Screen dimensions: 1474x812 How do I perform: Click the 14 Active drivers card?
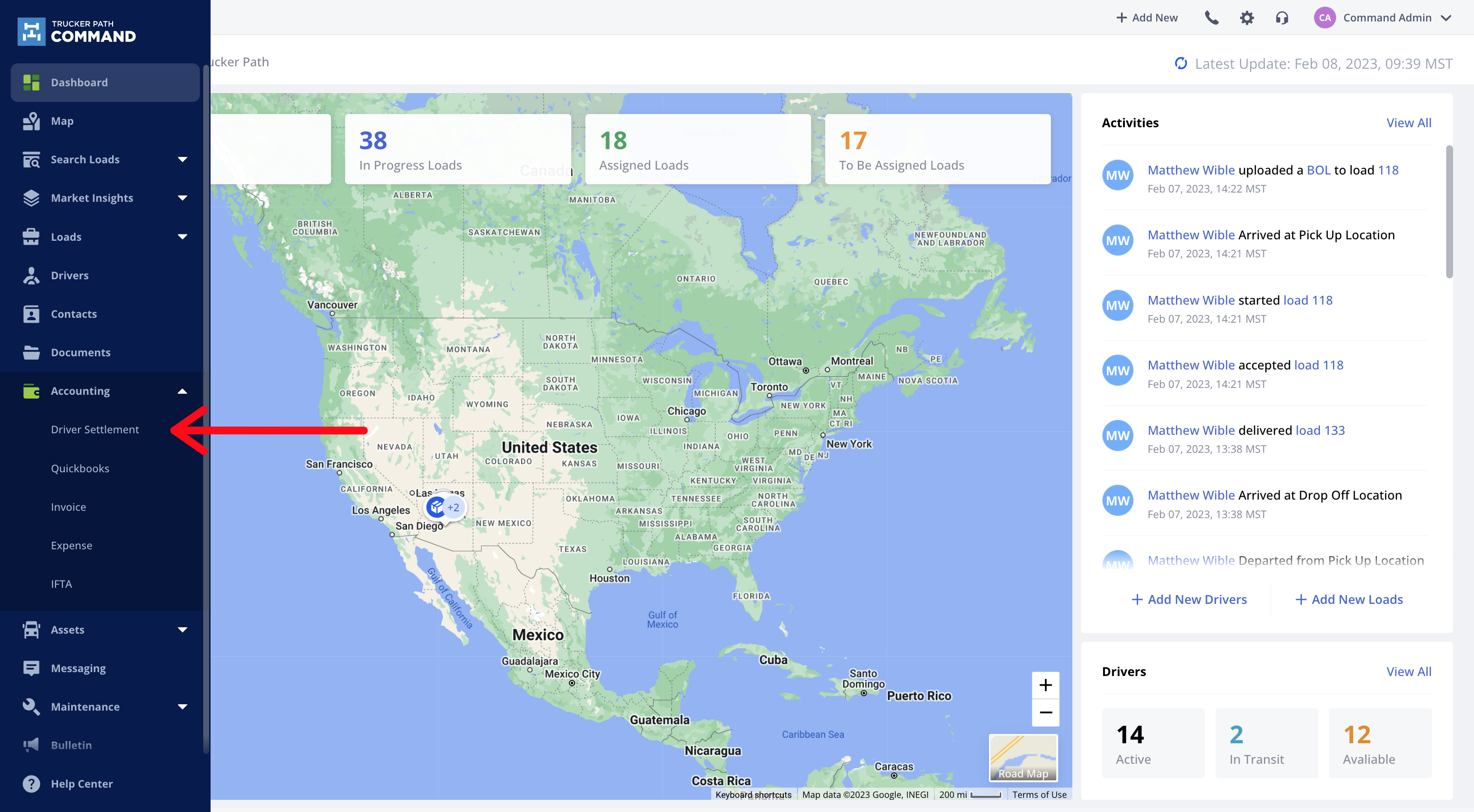[1154, 743]
